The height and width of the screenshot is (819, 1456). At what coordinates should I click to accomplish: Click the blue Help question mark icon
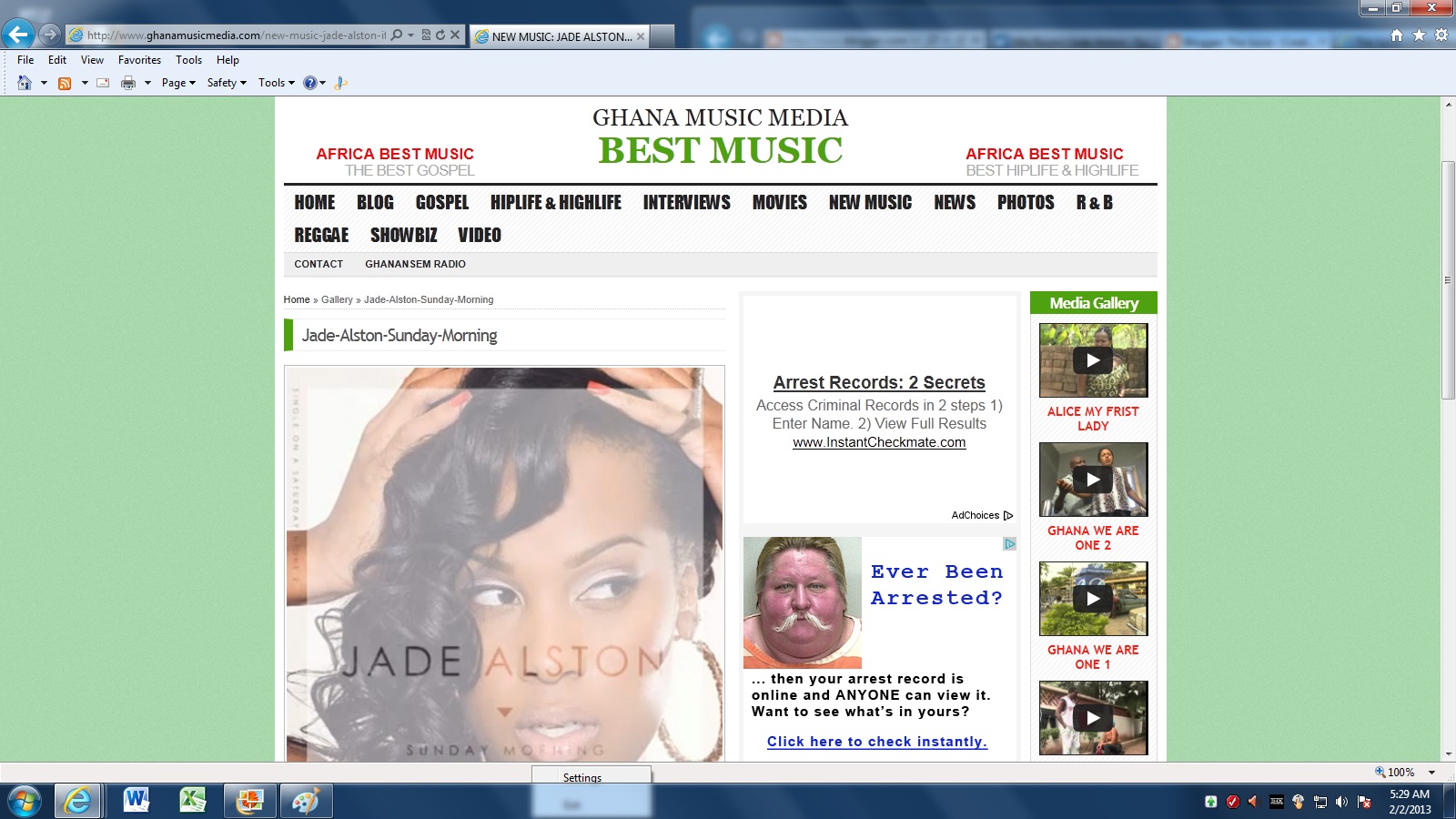[x=310, y=83]
